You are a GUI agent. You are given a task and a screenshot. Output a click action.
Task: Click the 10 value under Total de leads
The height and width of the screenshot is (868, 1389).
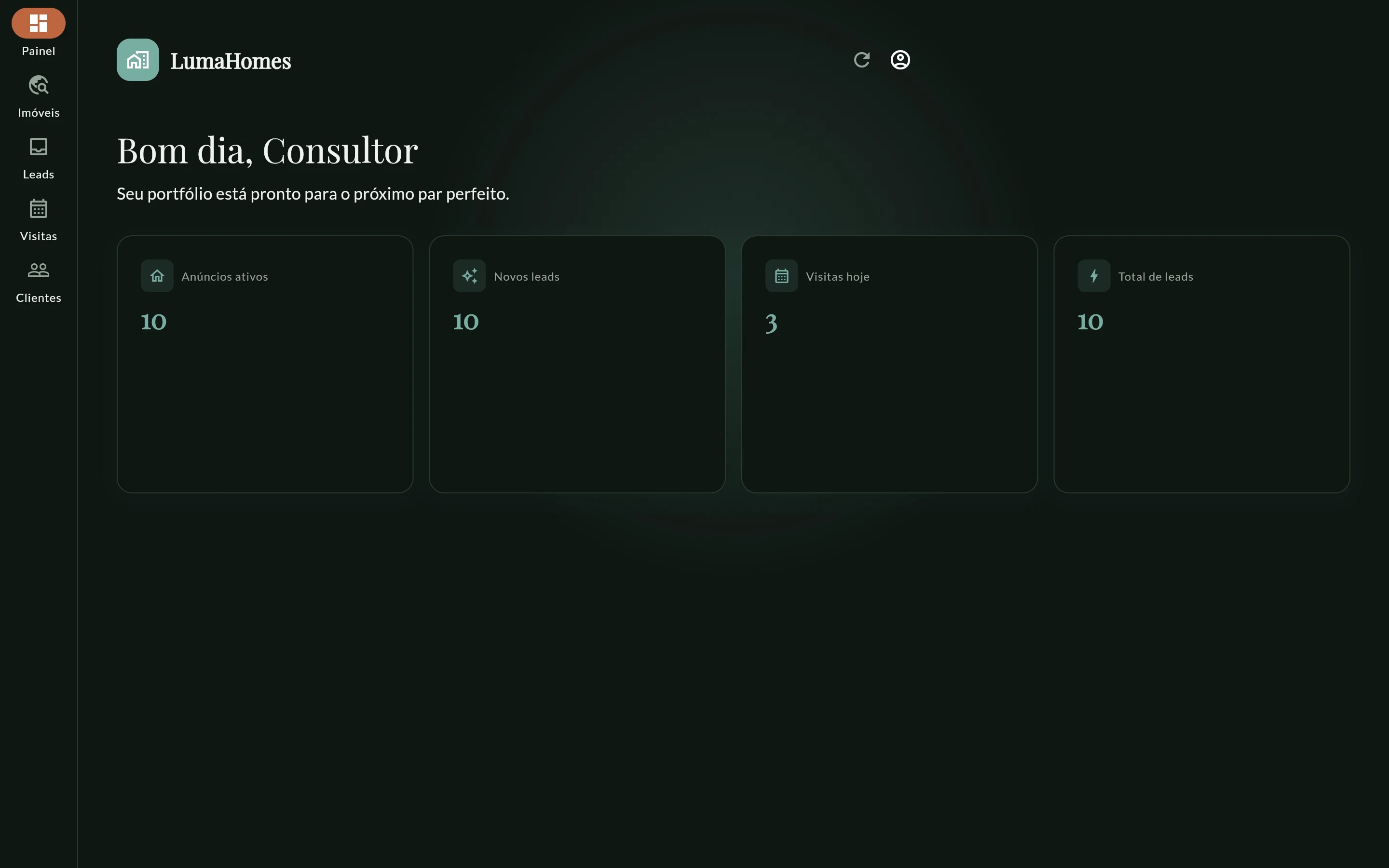(x=1090, y=322)
